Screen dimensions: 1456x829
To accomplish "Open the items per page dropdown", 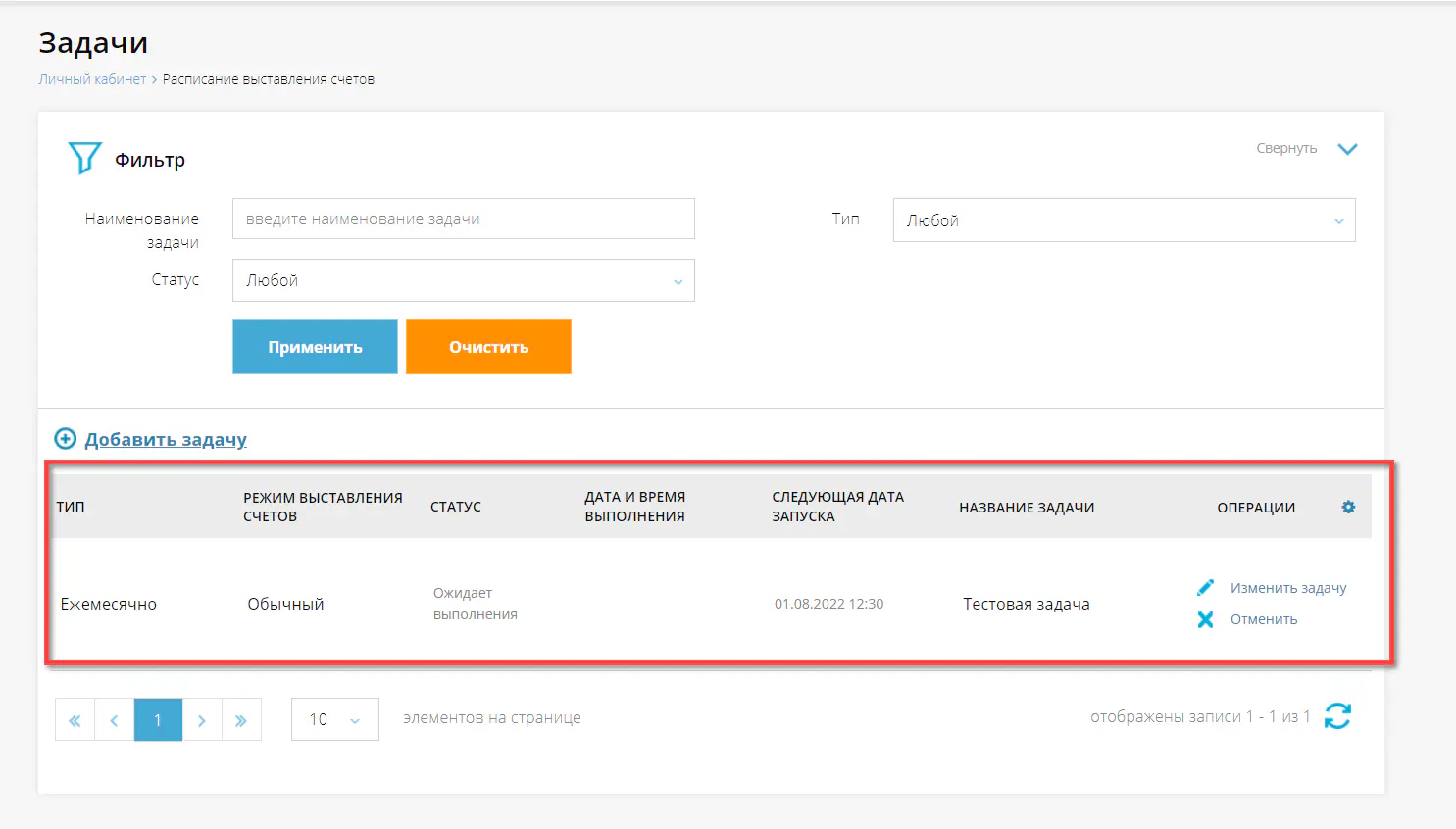I will coord(334,720).
